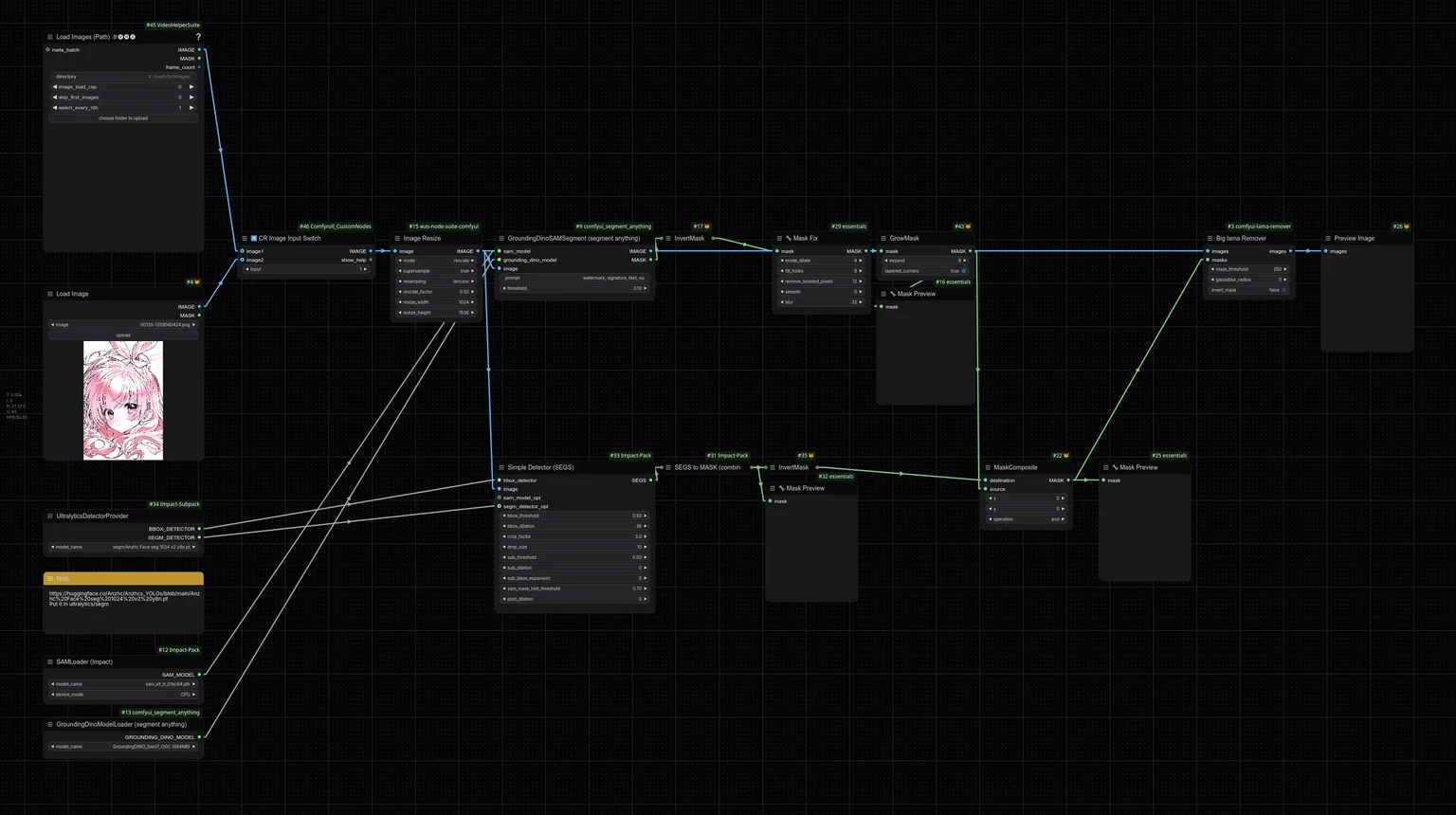Open the operation dropdown in MaskComposite
The width and height of the screenshot is (1456, 815).
click(x=1027, y=519)
